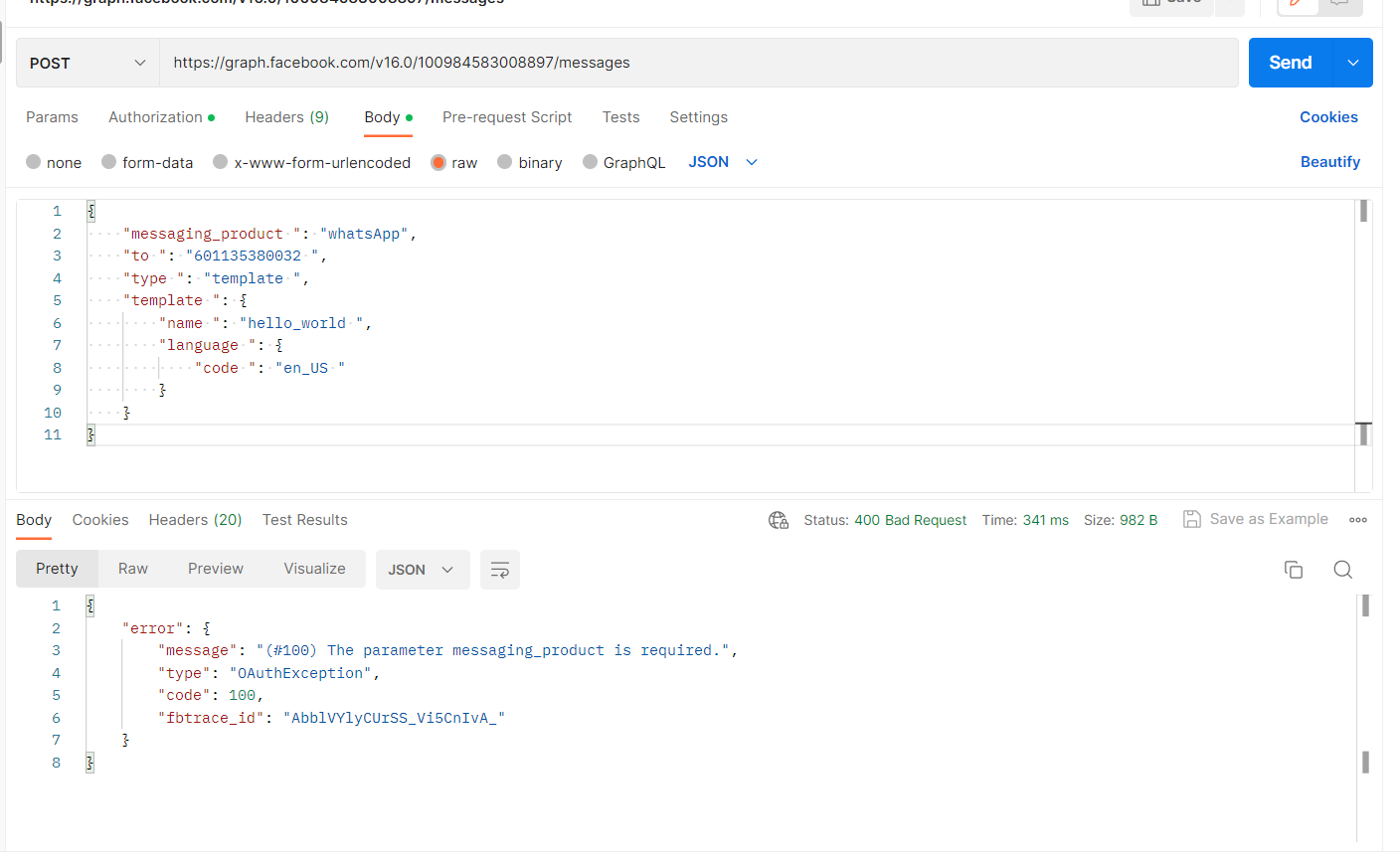Select the binary body type
Screen dimensions: 1400x858
(530, 162)
